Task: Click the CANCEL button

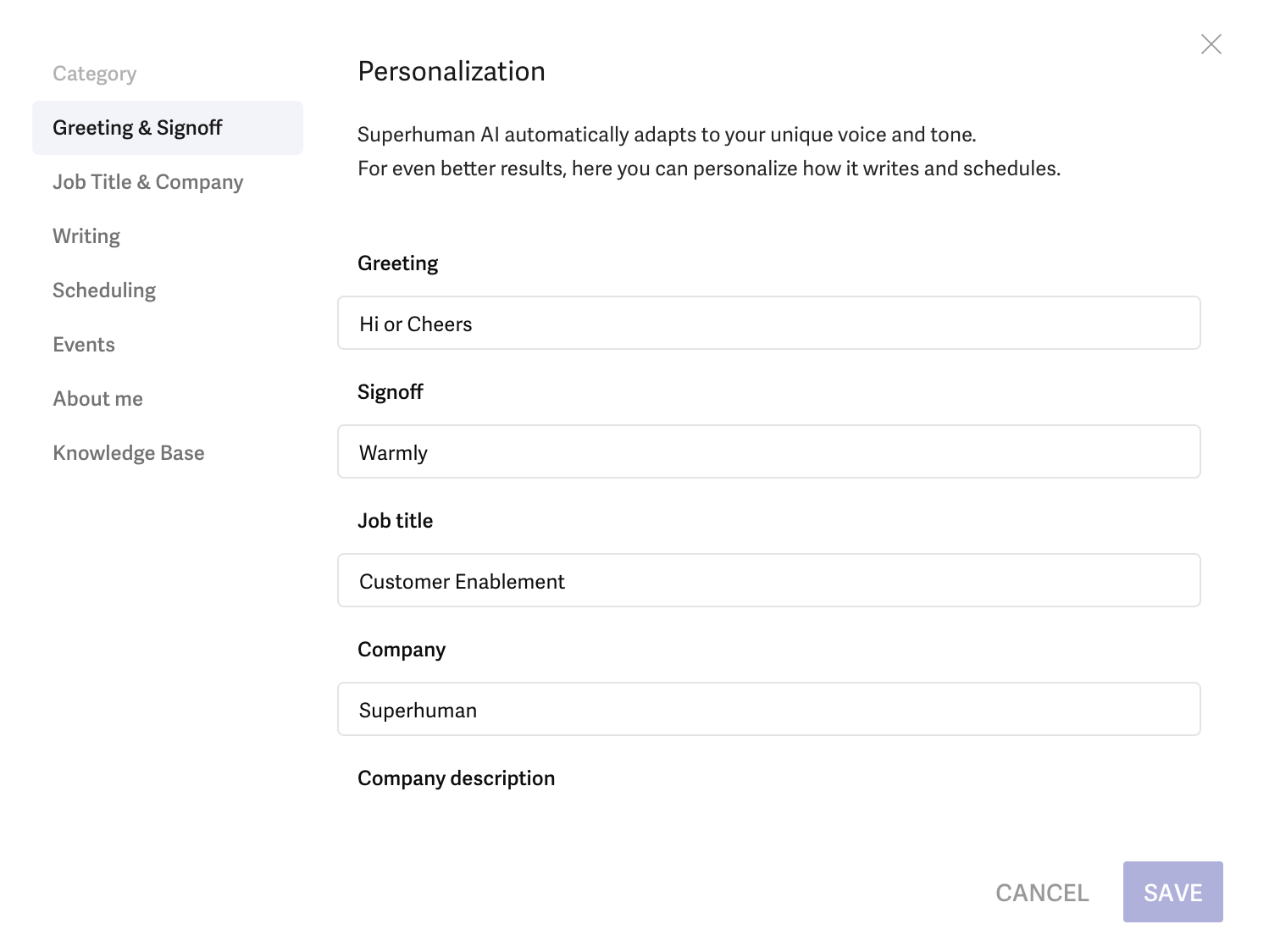Action: coord(1043,893)
